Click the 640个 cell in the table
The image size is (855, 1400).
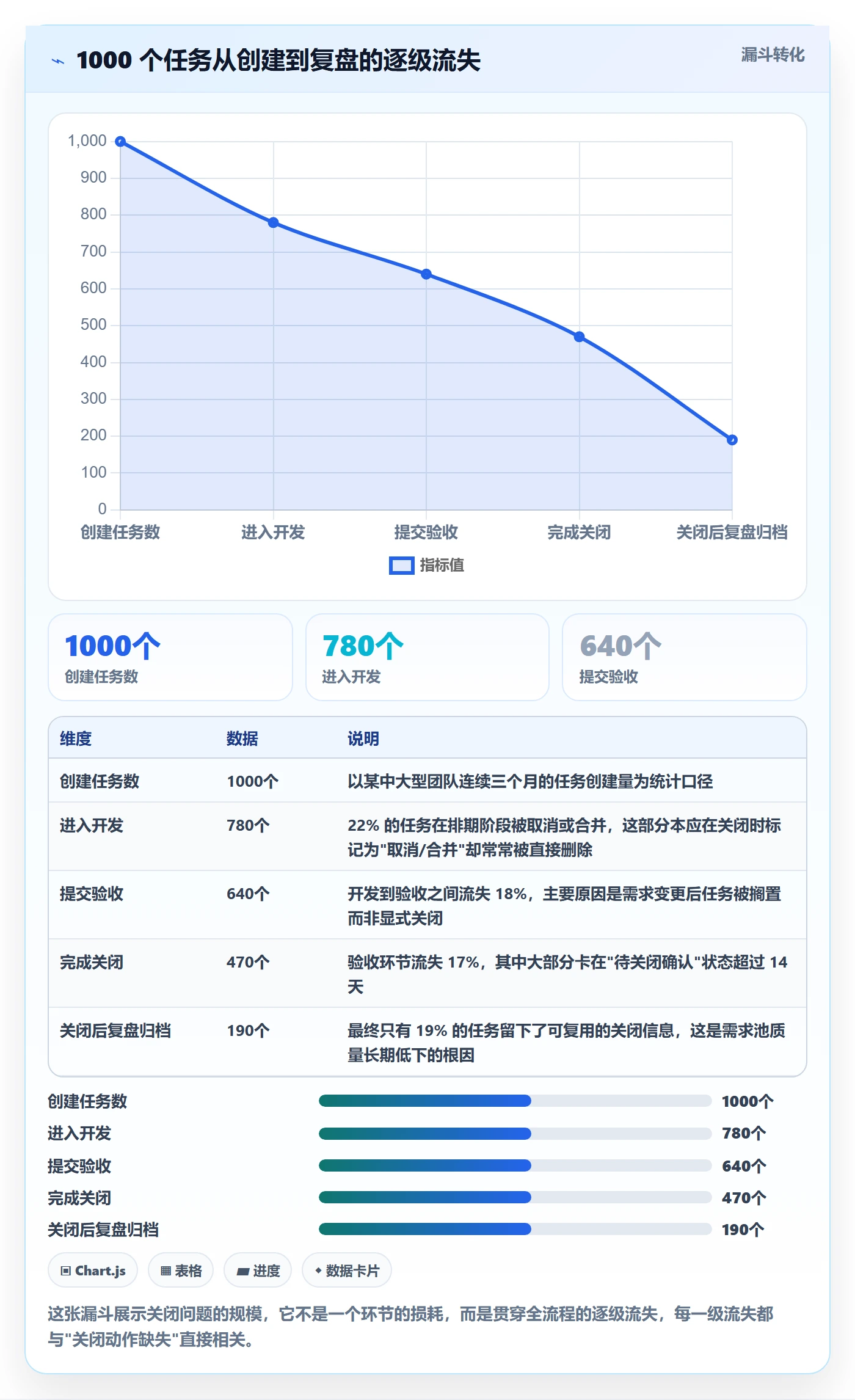pyautogui.click(x=248, y=894)
